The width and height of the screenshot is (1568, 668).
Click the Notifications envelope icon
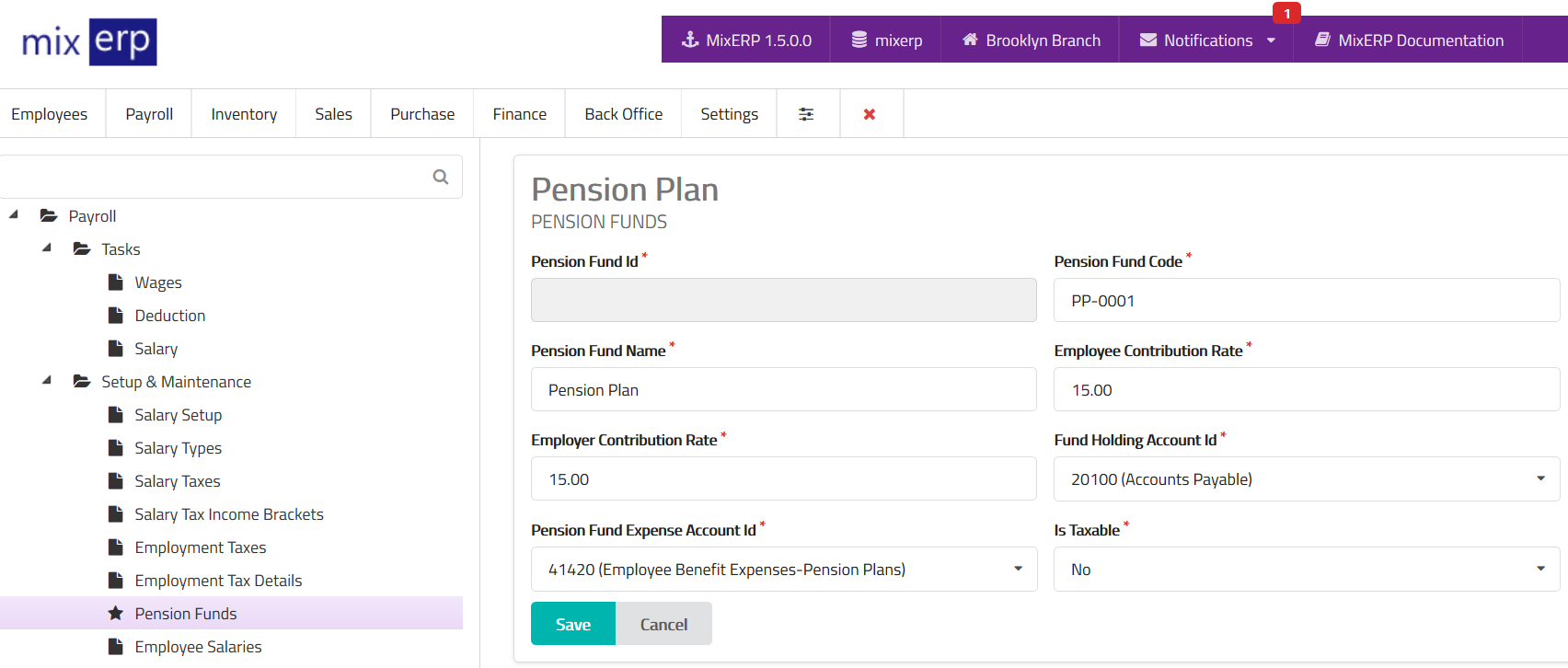[x=1148, y=40]
